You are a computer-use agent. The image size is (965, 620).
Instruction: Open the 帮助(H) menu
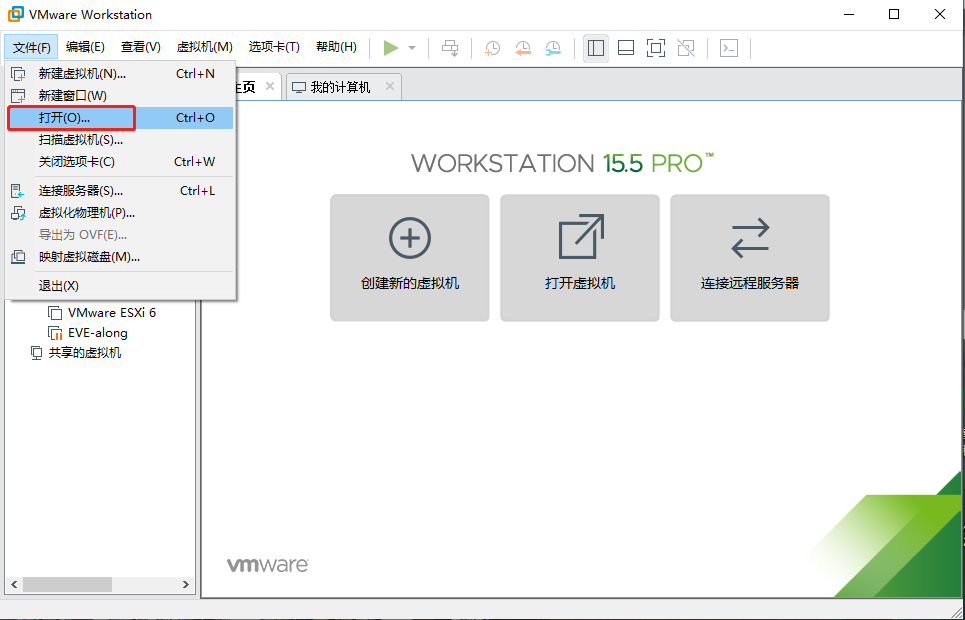[x=336, y=47]
